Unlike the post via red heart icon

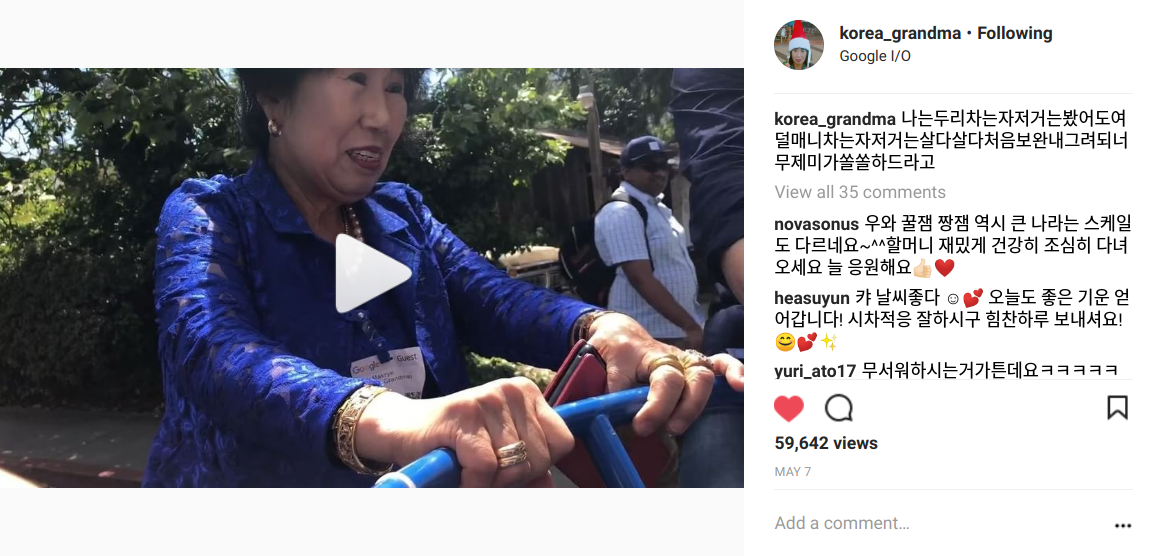coord(789,408)
